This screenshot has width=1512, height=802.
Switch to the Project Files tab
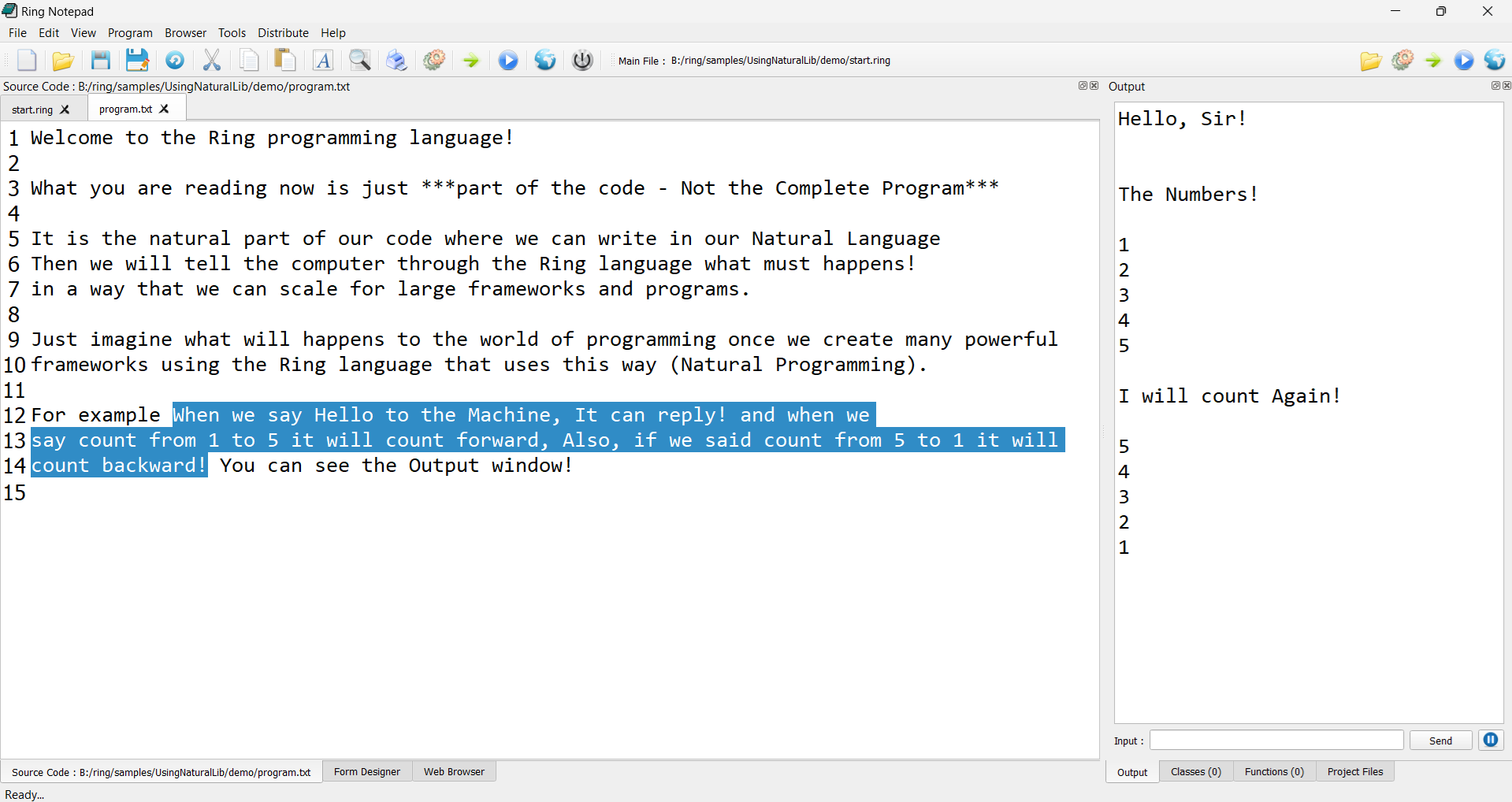[1355, 771]
